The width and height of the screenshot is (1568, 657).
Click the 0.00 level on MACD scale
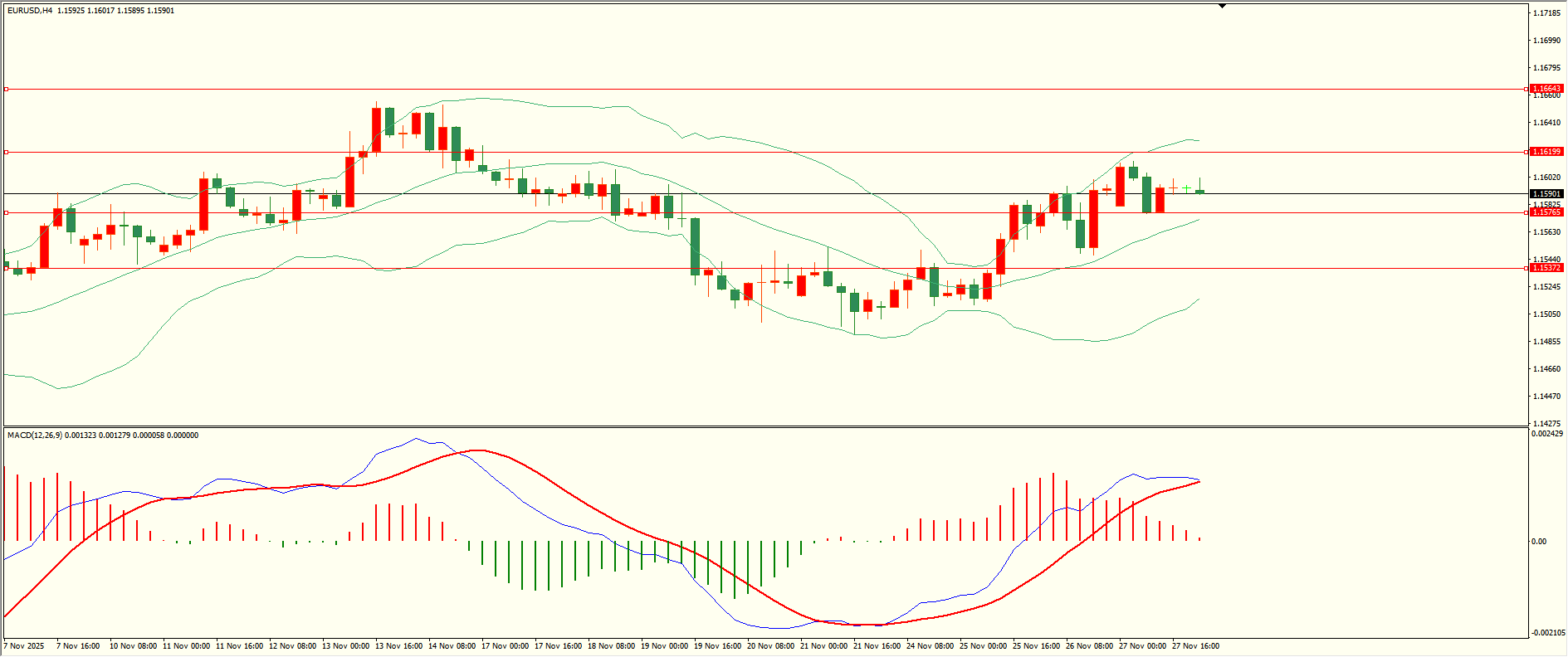pyautogui.click(x=1539, y=542)
